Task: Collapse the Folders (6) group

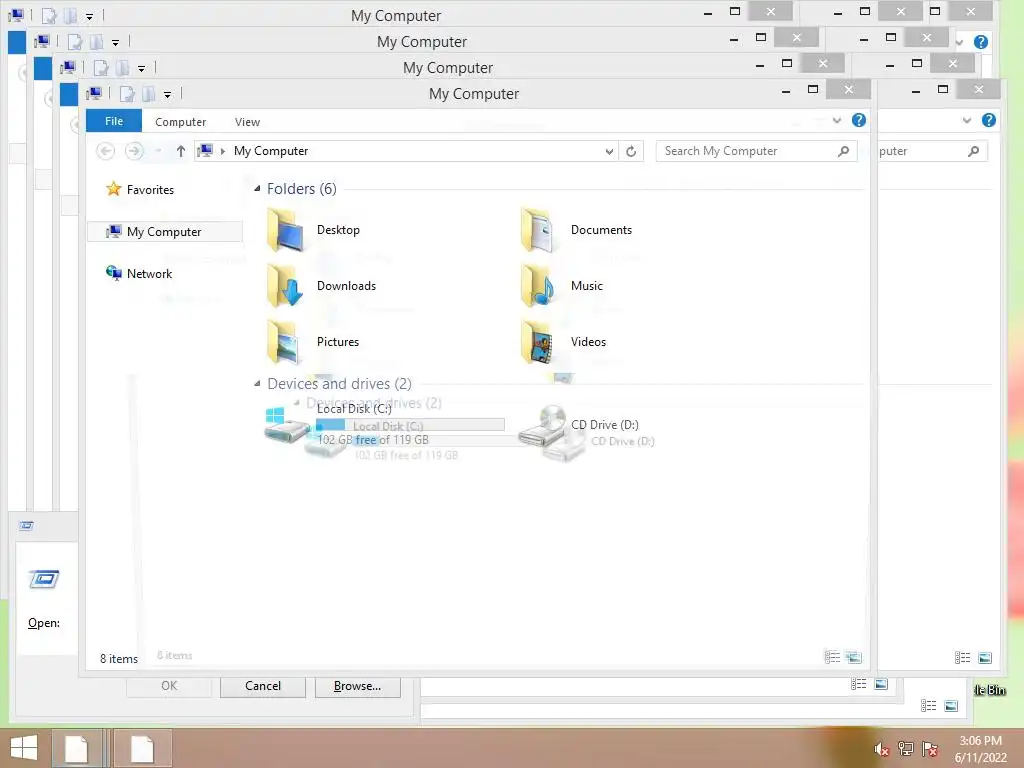Action: coord(257,189)
